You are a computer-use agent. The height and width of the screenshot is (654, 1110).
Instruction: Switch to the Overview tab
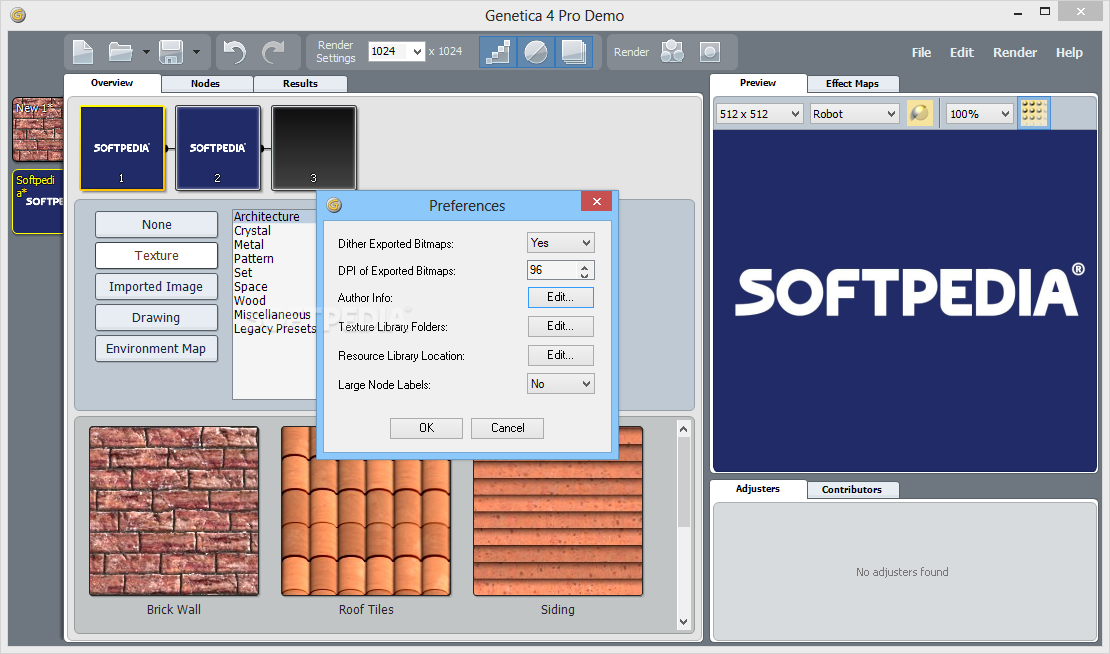point(112,83)
